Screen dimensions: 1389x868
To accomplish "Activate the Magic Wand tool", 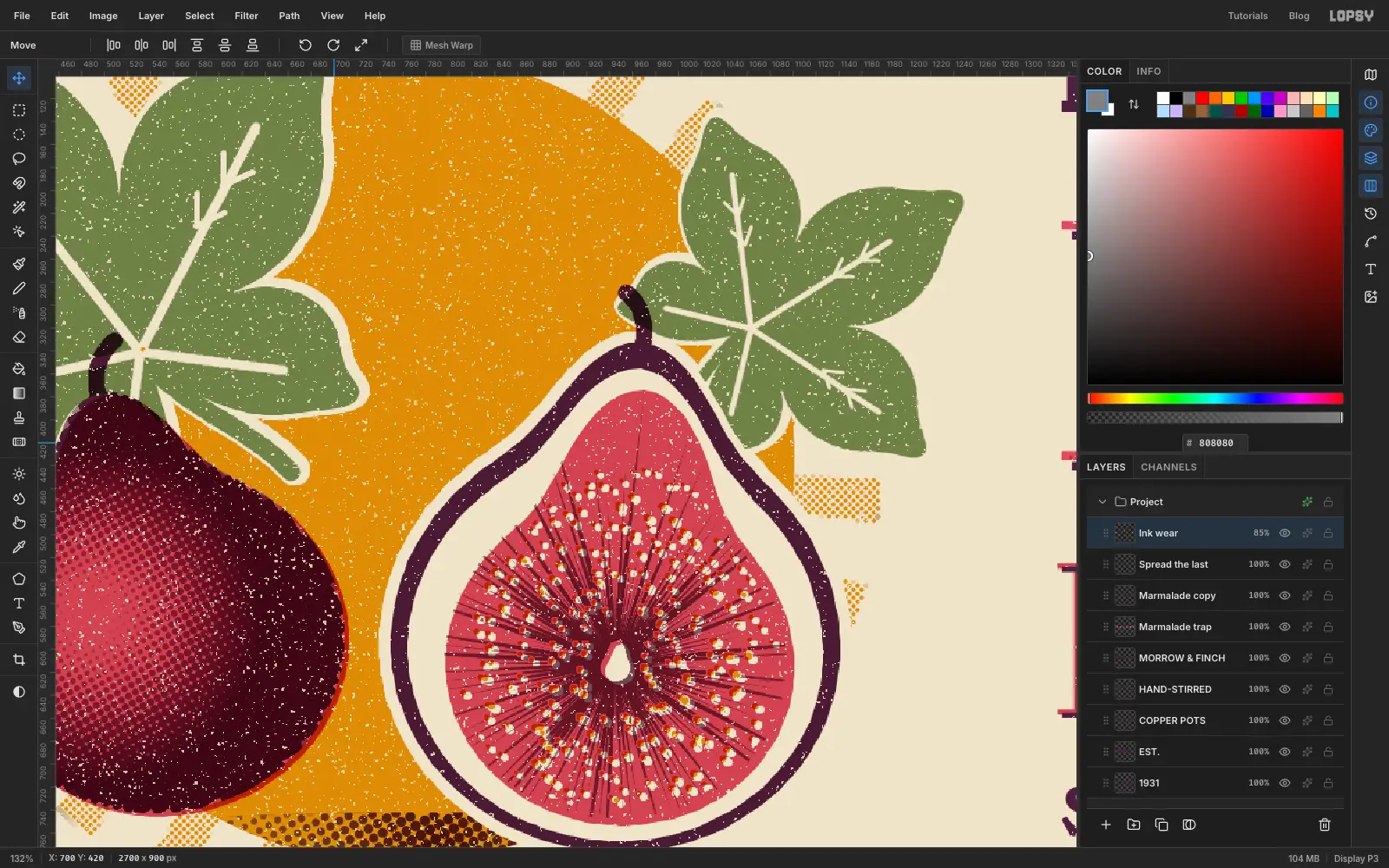I will pos(18,207).
